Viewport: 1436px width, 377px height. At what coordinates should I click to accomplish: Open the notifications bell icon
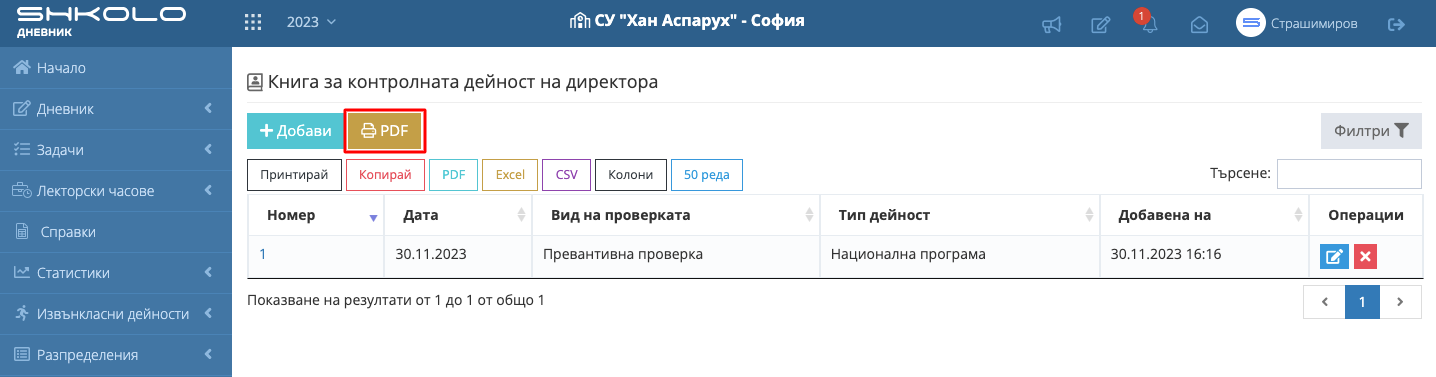pos(1149,24)
